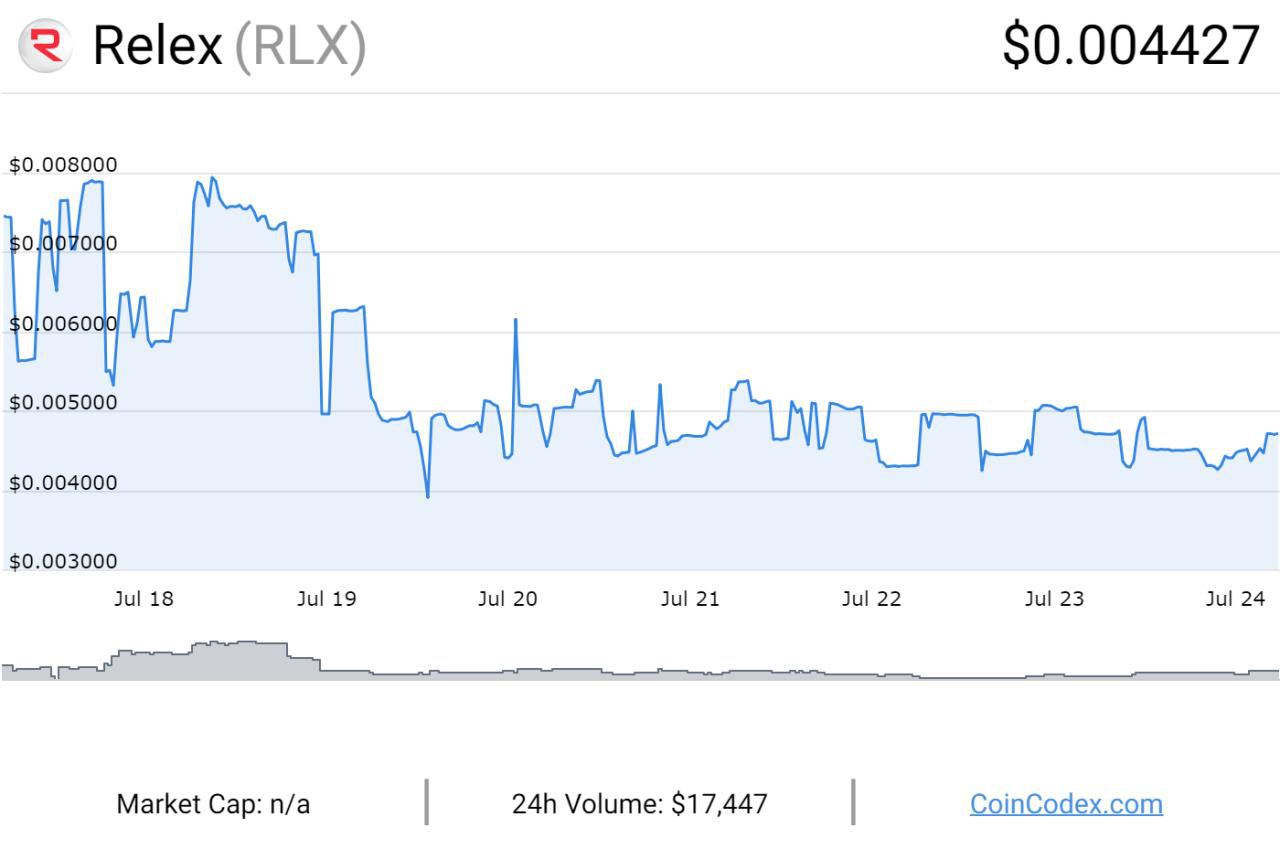Select the $0.004427 current price
Image resolution: width=1280 pixels, height=859 pixels.
1131,46
